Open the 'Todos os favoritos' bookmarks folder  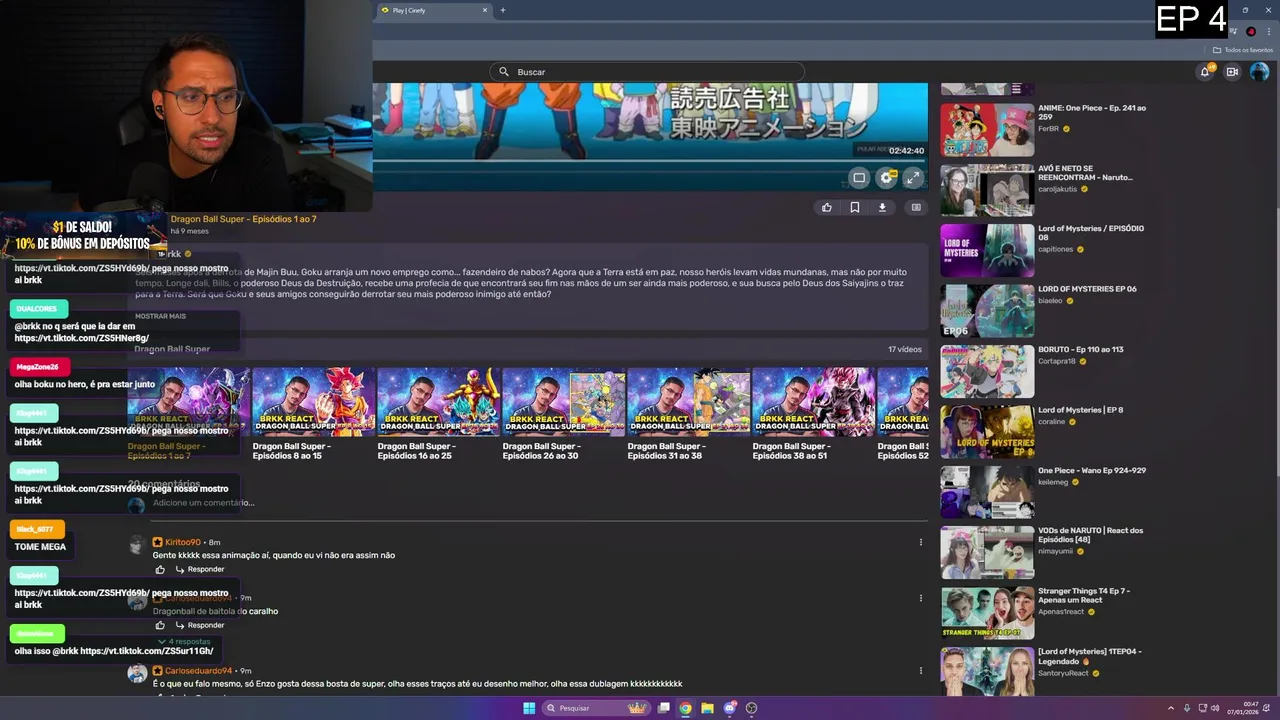tap(1243, 50)
